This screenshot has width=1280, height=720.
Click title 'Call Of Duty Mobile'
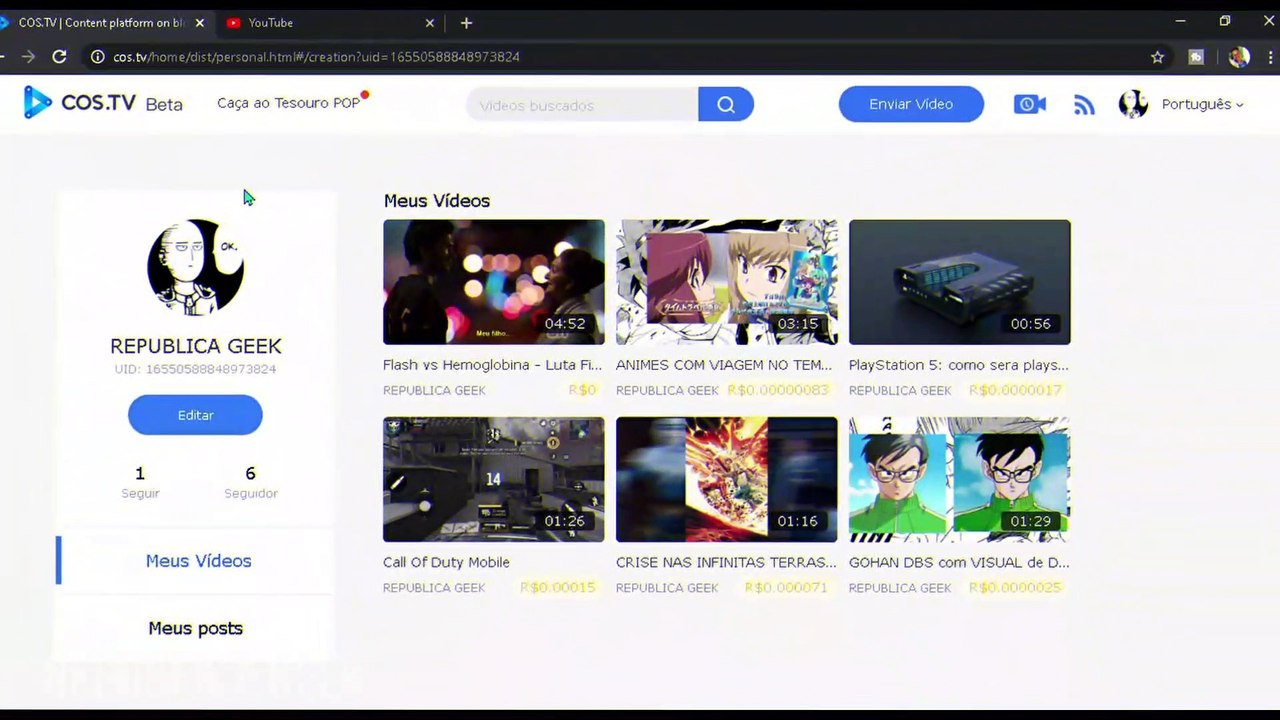point(446,562)
